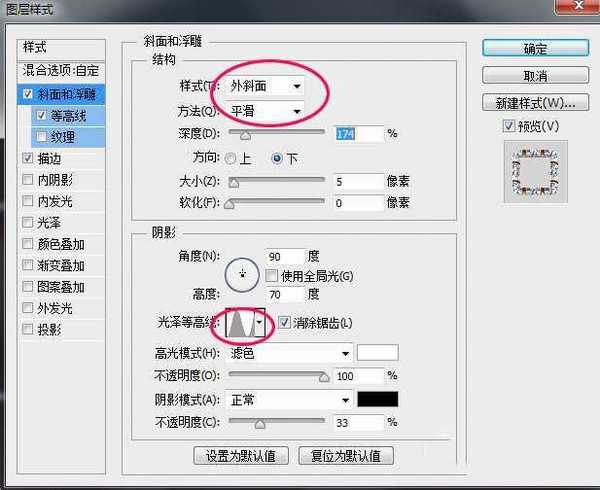Viewport: 600px width, 490px height.
Task: Check 使用全局光 option
Action: 271,275
